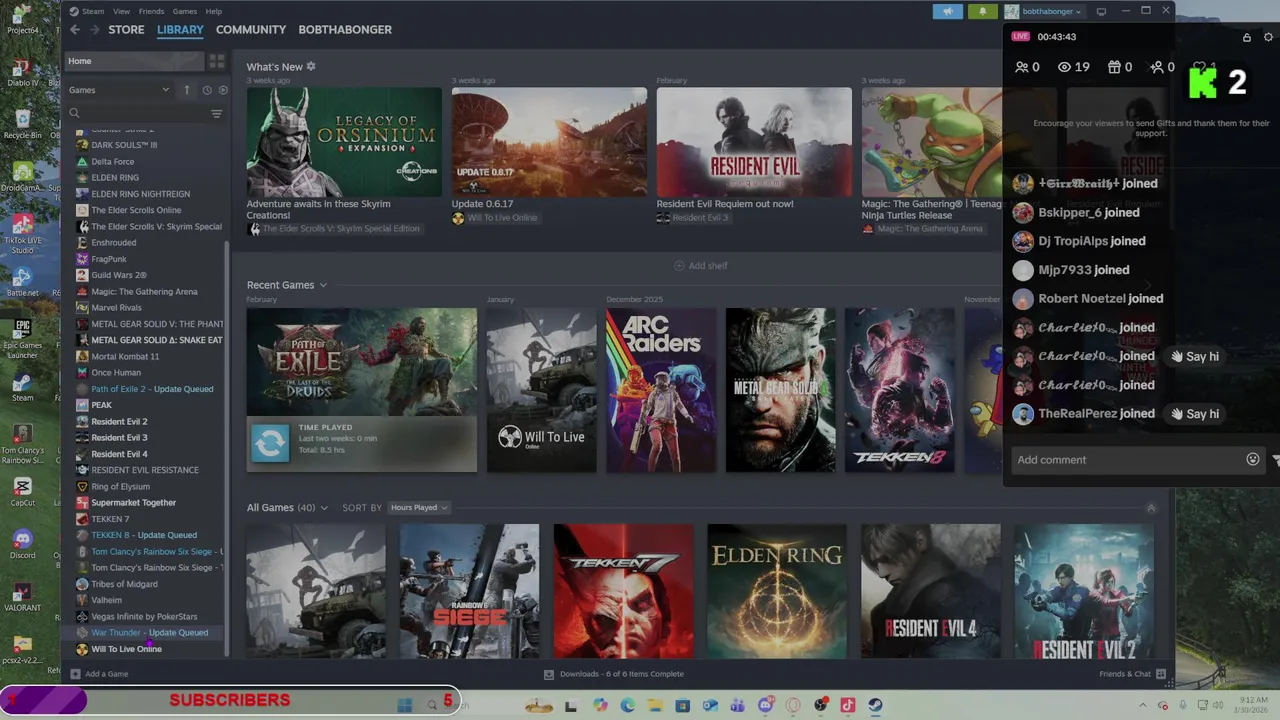1280x720 pixels.
Task: Open the Update 0.6.17 news card
Action: coord(549,142)
